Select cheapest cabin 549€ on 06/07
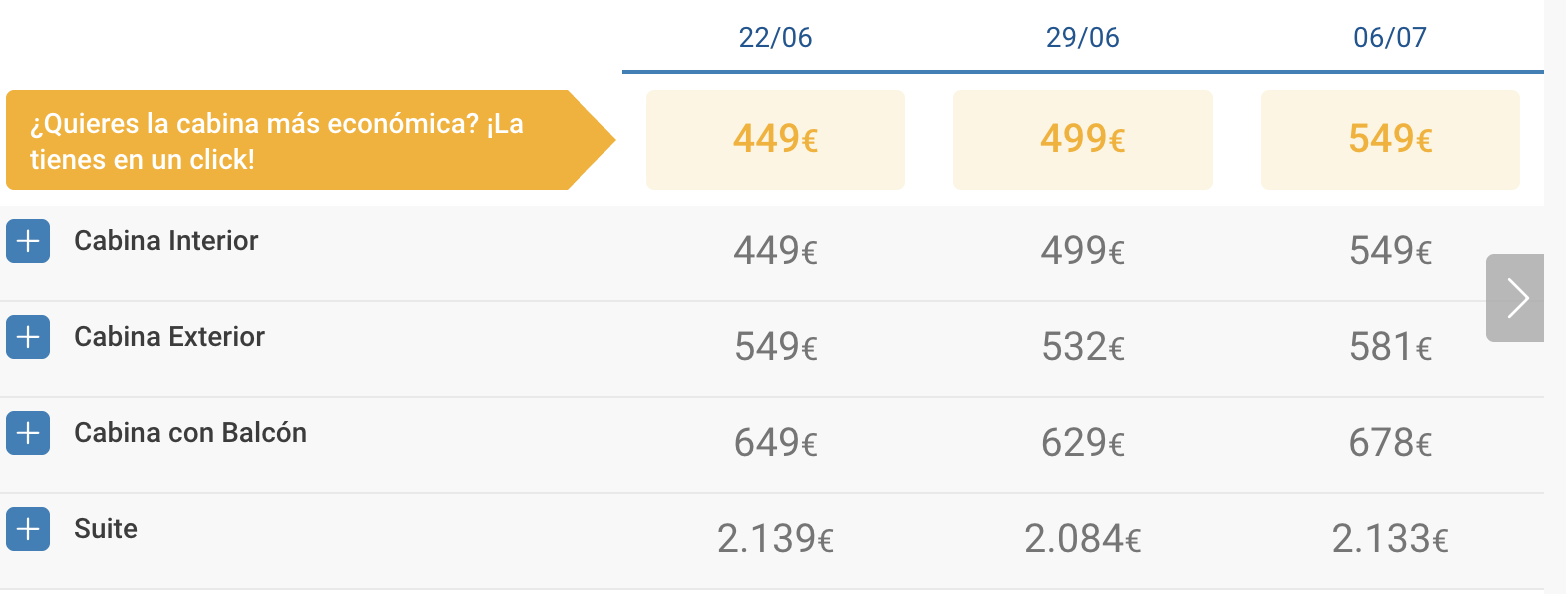Screen dimensions: 1566x594 [1390, 140]
